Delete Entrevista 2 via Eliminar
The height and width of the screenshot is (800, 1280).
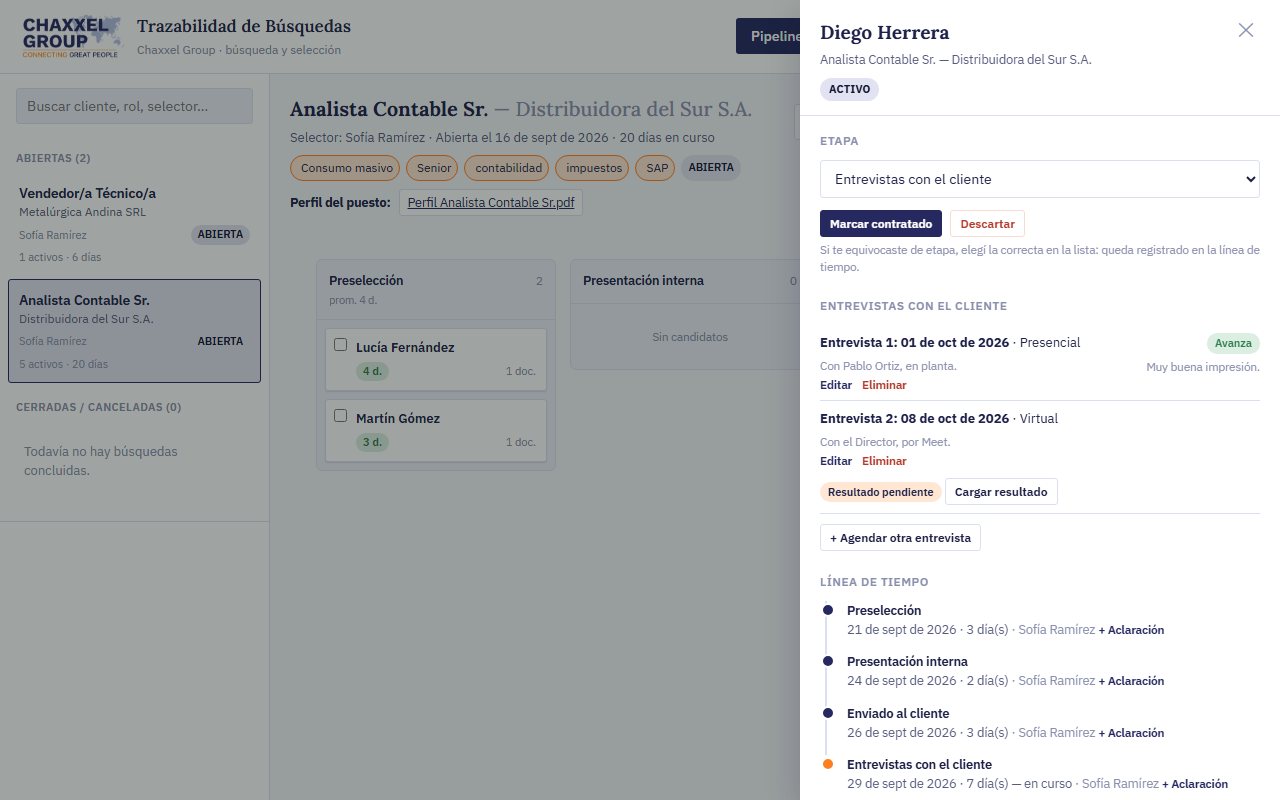[884, 461]
